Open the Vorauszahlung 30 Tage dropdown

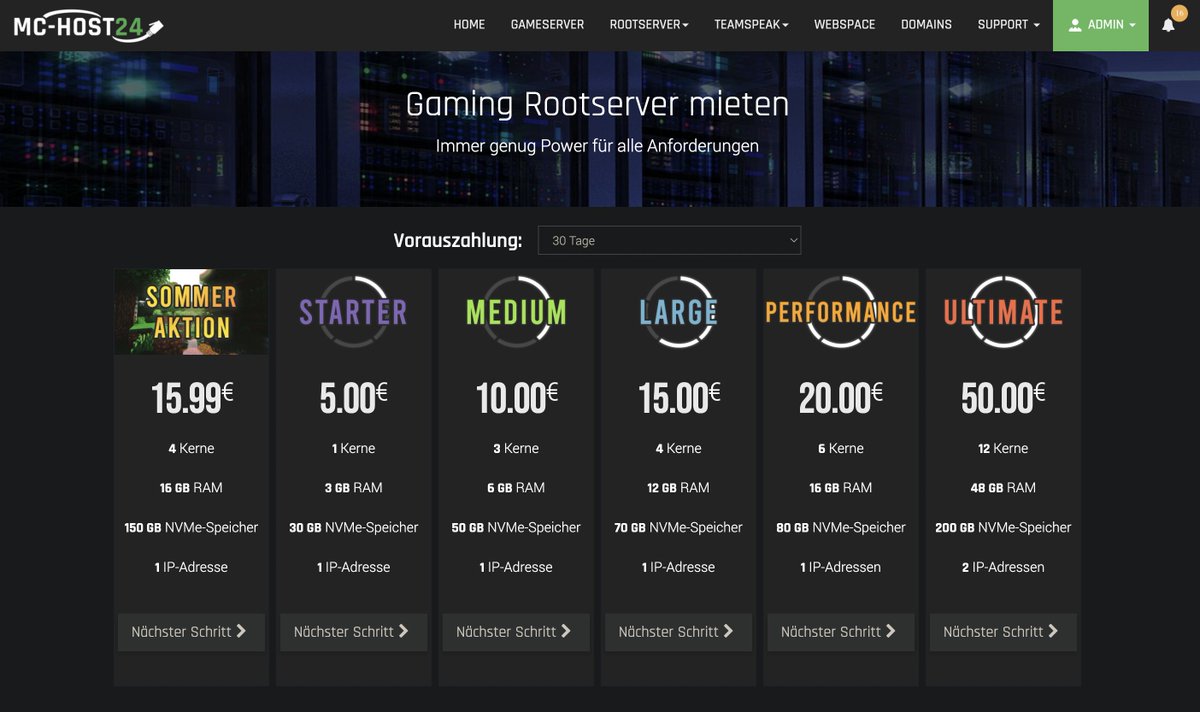(669, 240)
